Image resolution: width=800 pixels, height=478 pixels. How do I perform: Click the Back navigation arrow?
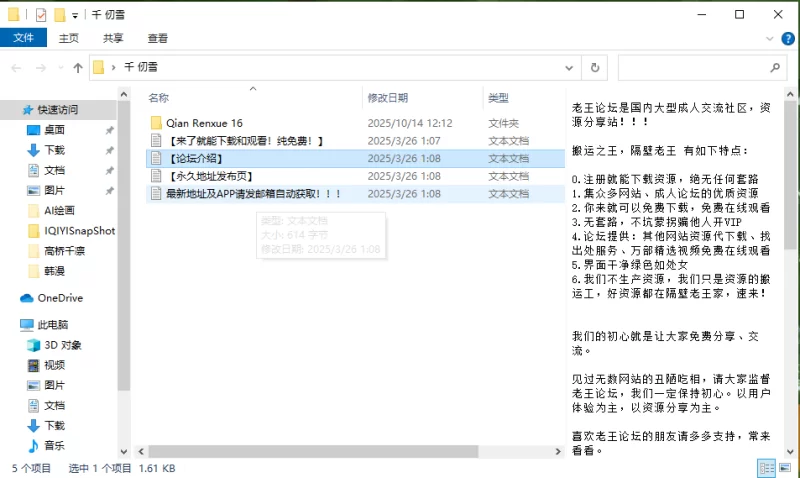click(x=16, y=68)
